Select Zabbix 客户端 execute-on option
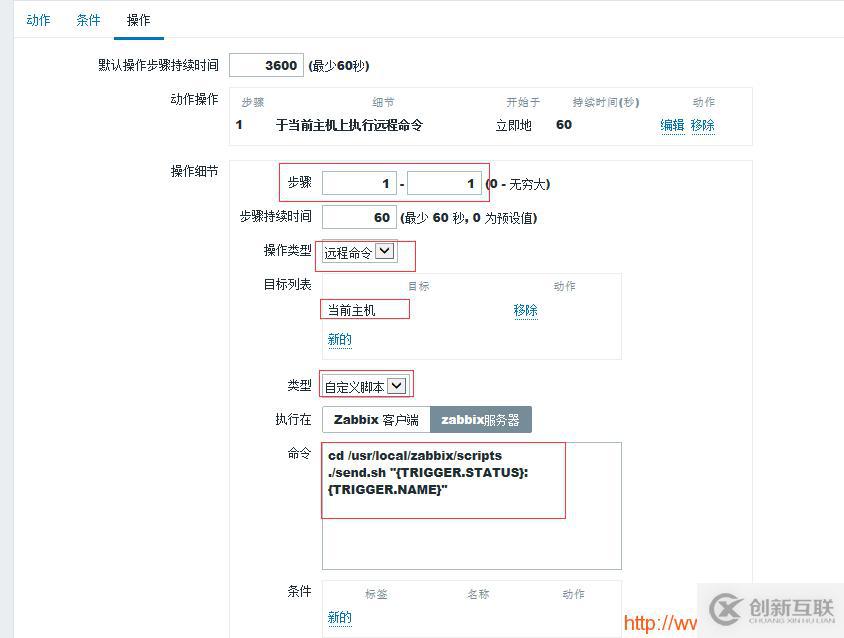The width and height of the screenshot is (844, 638). pyautogui.click(x=376, y=419)
